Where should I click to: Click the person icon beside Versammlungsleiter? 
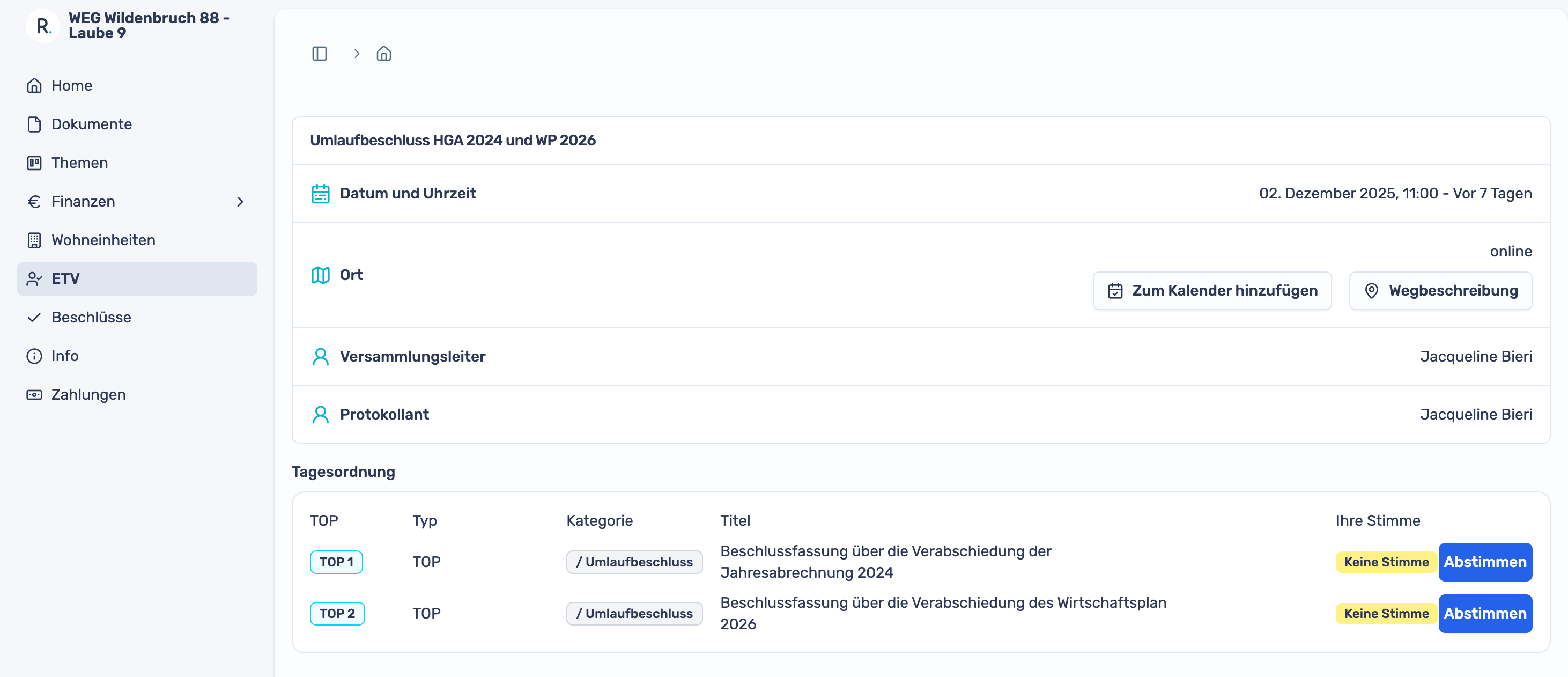pos(321,357)
